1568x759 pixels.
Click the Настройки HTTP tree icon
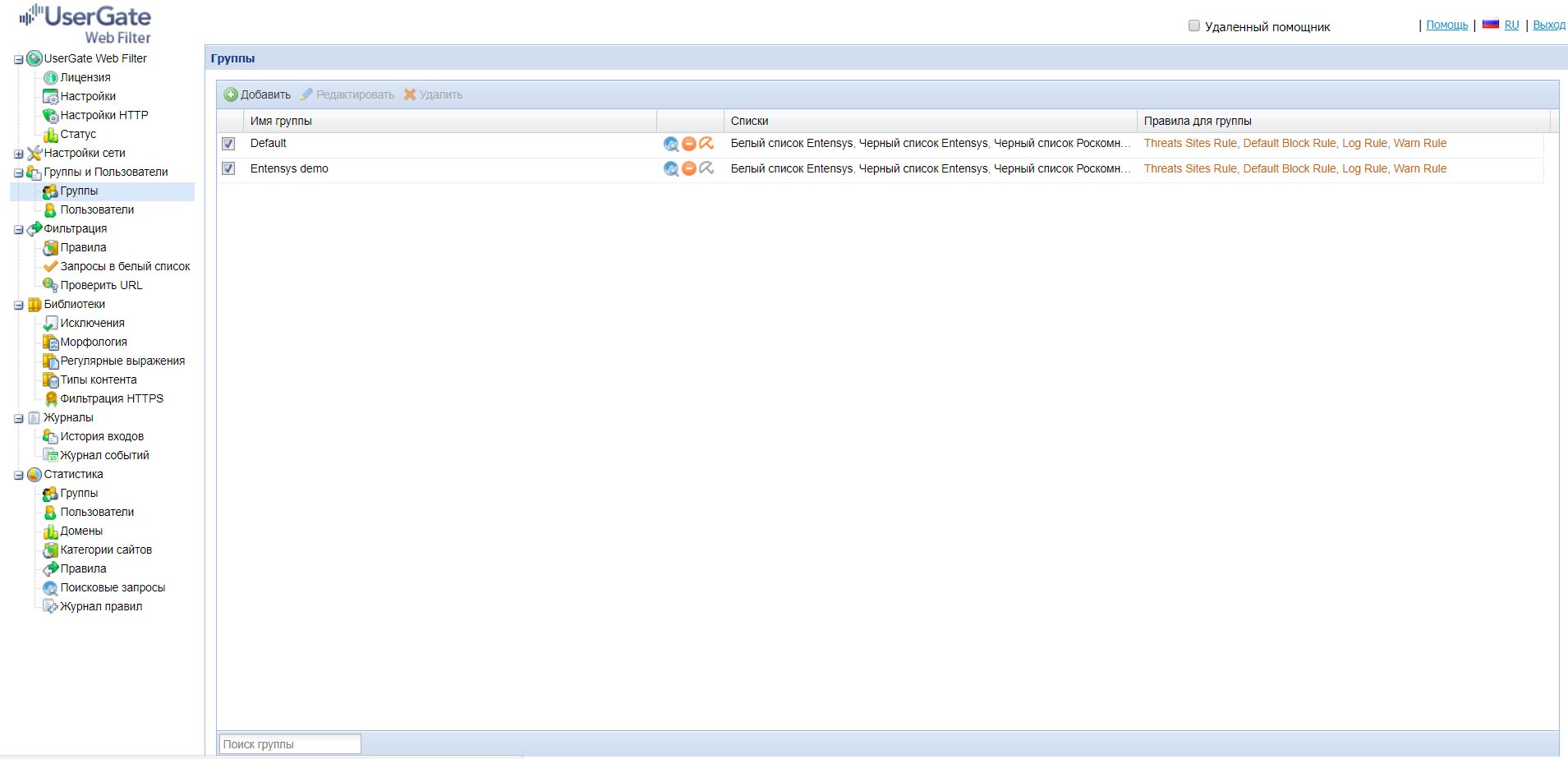coord(51,116)
